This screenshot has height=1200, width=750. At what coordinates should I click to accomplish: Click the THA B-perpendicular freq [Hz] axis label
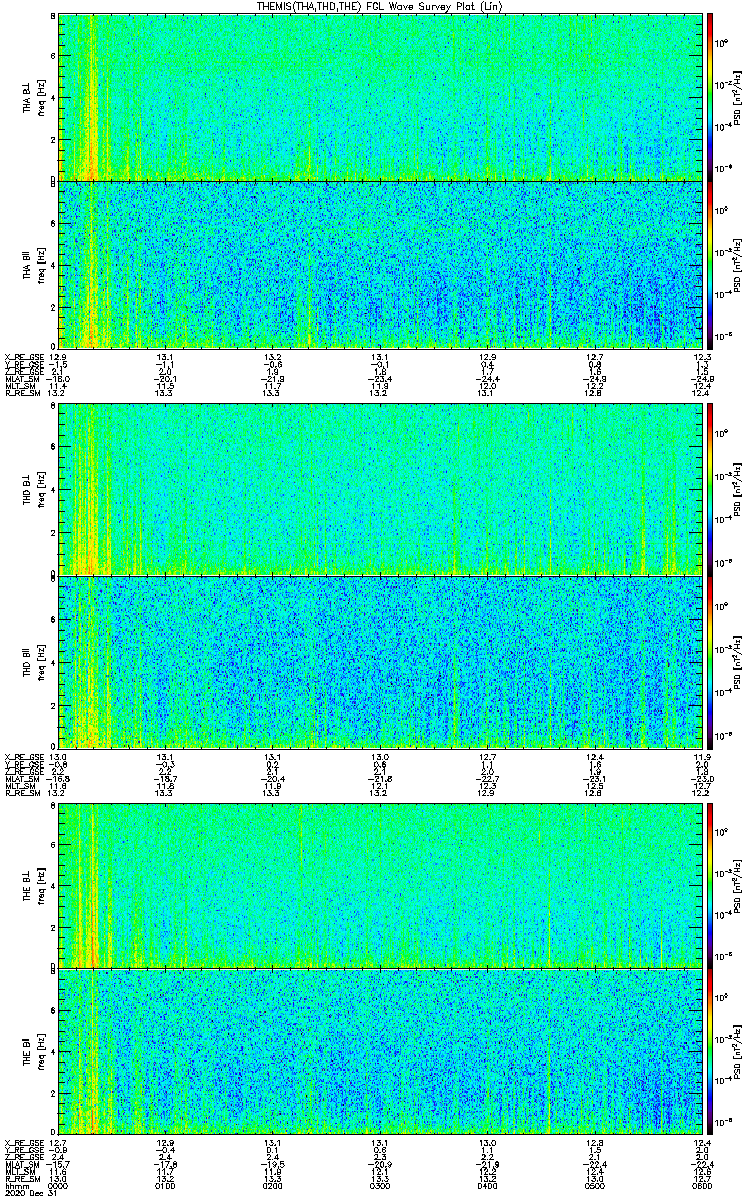[40, 96]
